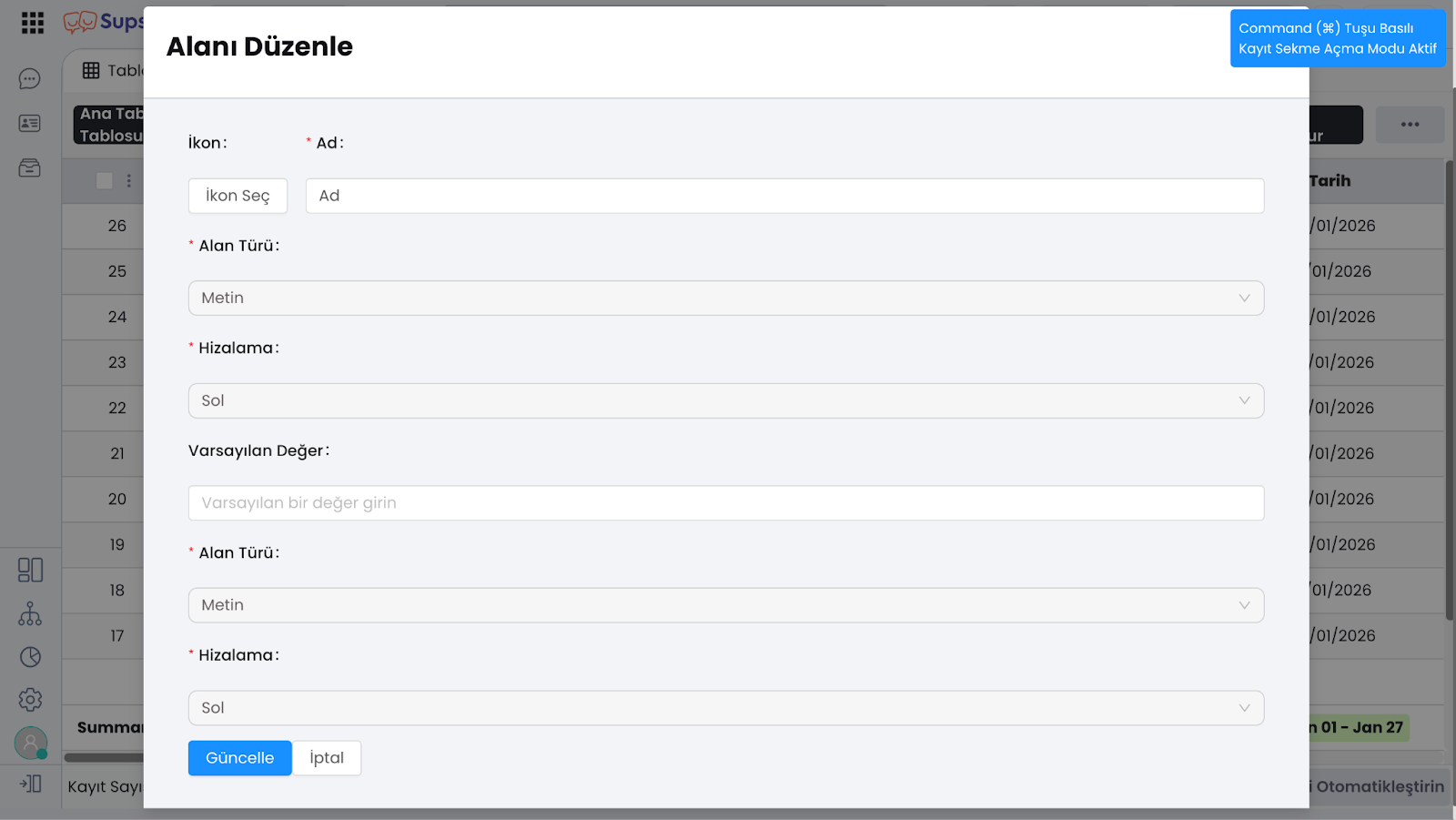Open the first Hizalama dropdown

(725, 401)
